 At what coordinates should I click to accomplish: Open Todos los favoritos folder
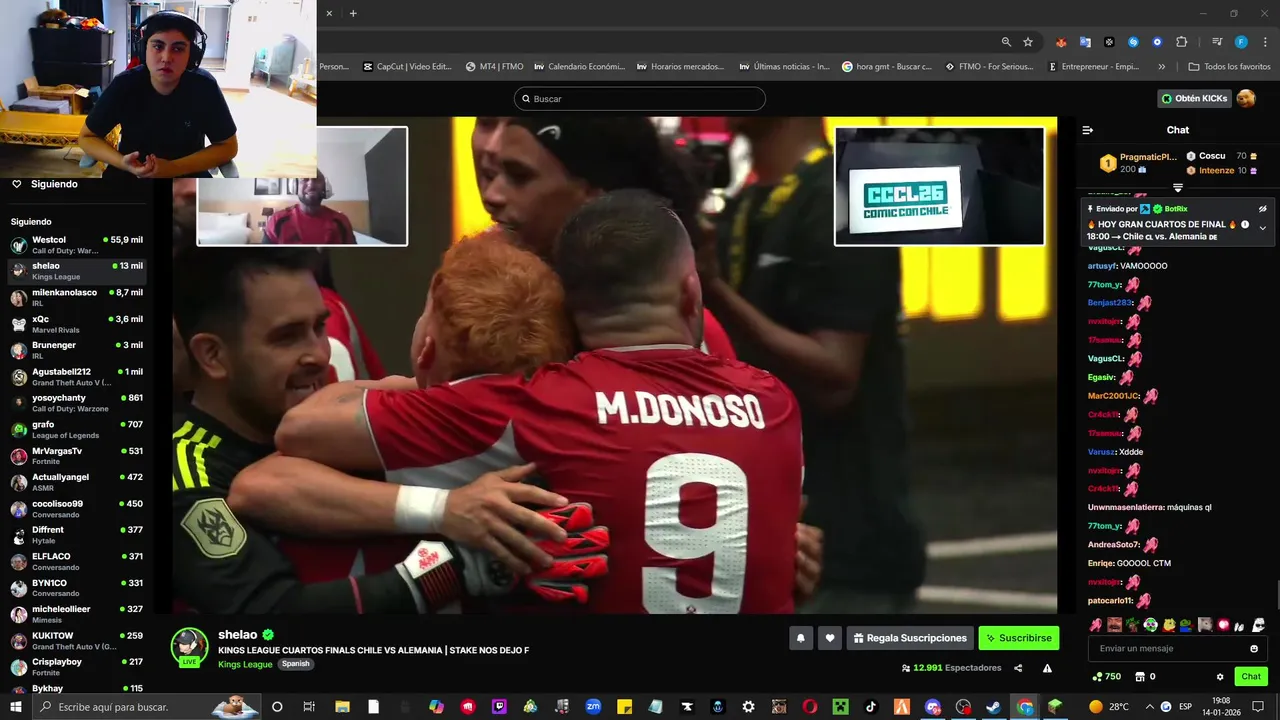pyautogui.click(x=1230, y=67)
